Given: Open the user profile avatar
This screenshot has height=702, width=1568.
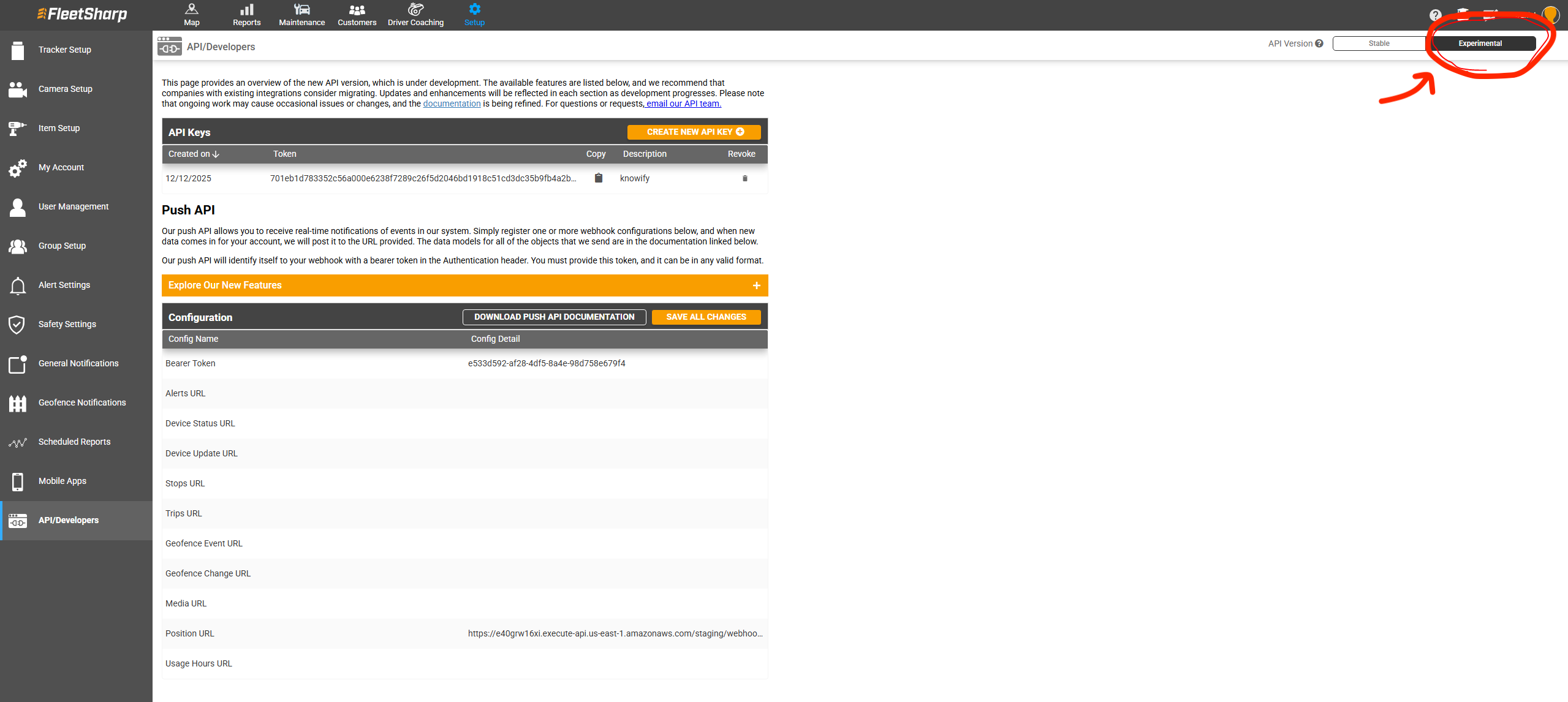Looking at the screenshot, I should pyautogui.click(x=1551, y=14).
